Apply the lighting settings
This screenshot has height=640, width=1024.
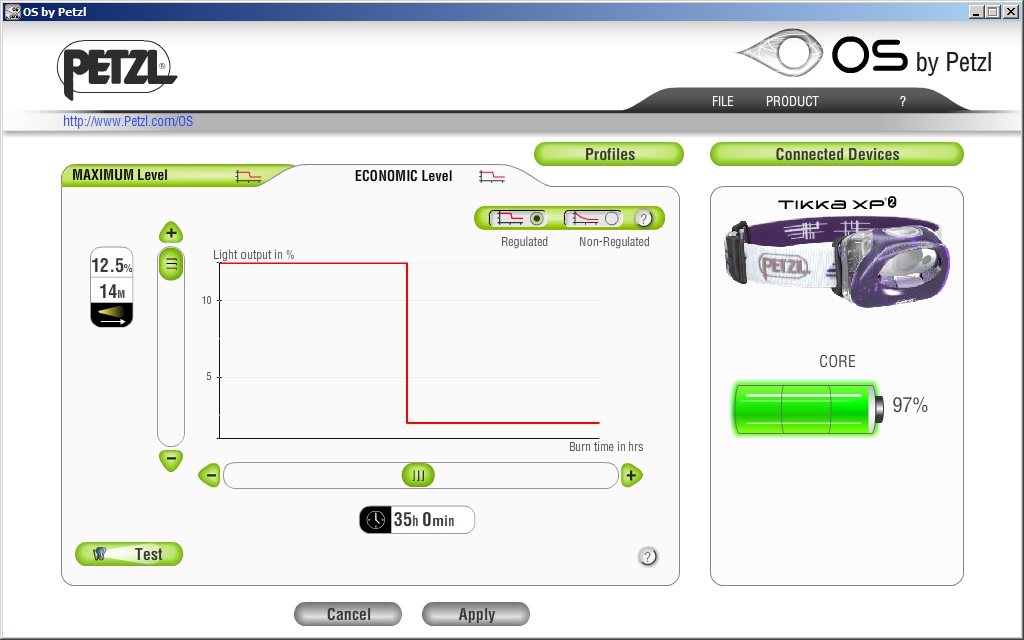(x=476, y=614)
